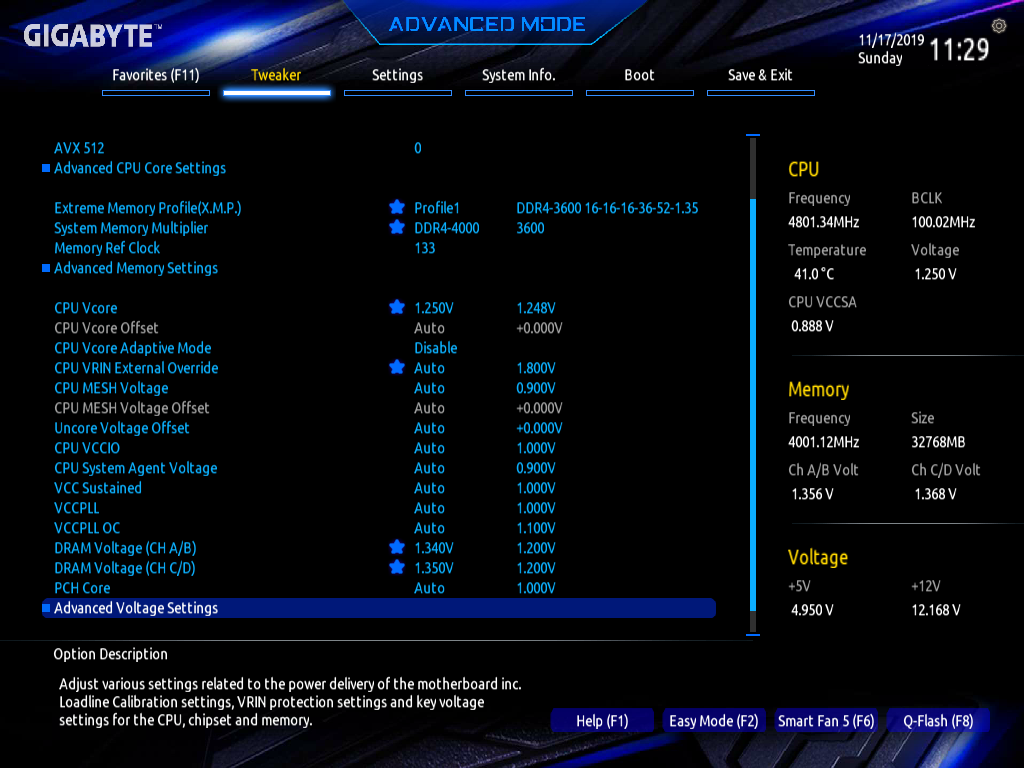
Task: Click the square bullet beside Advanced Memory Settings
Action: coord(46,268)
